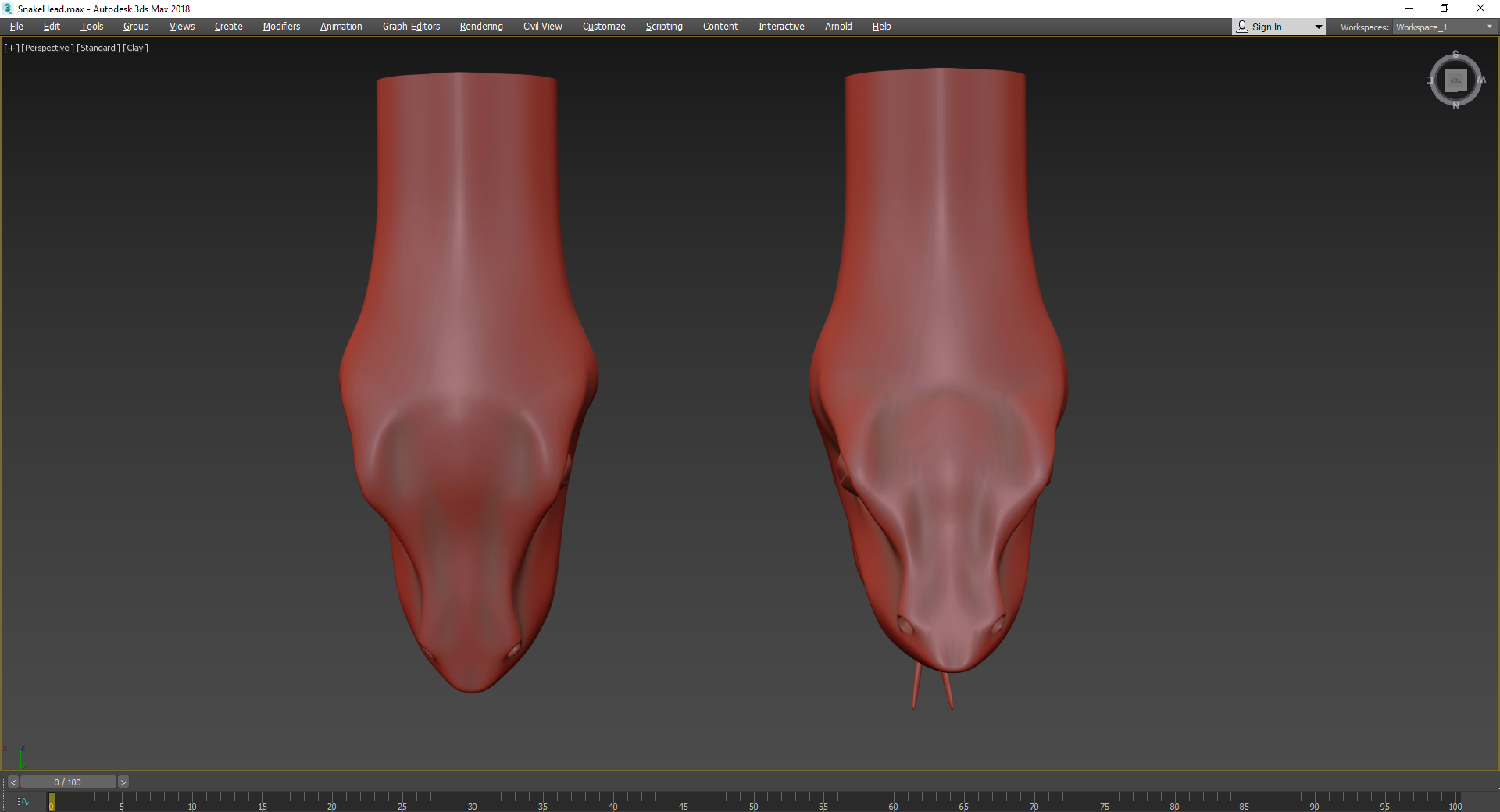Open the Content menu
Viewport: 1500px width, 812px height.
click(x=720, y=27)
